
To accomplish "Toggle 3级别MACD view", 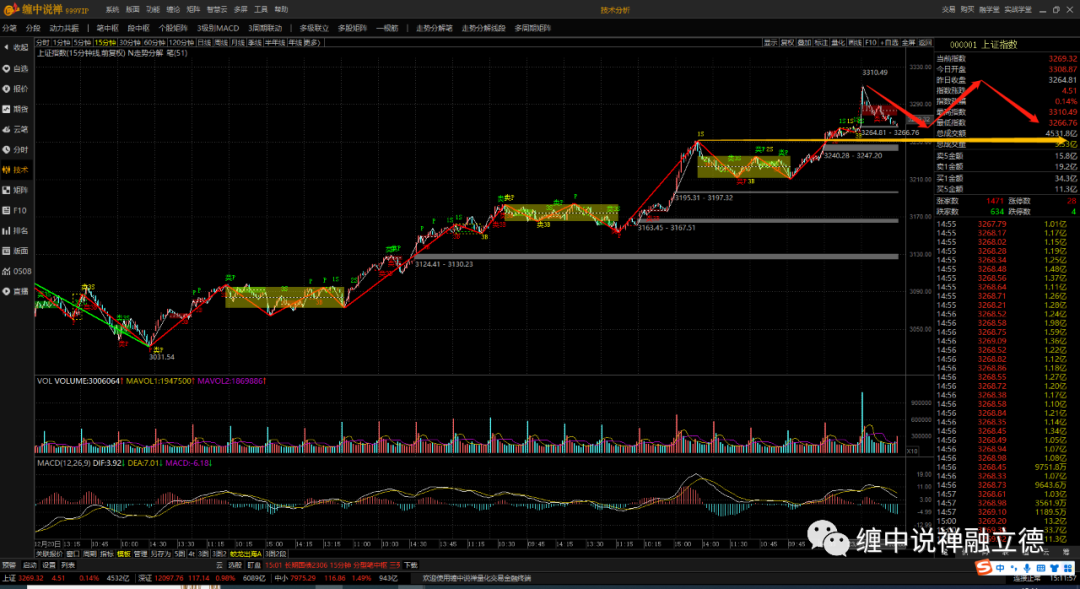I will point(218,28).
